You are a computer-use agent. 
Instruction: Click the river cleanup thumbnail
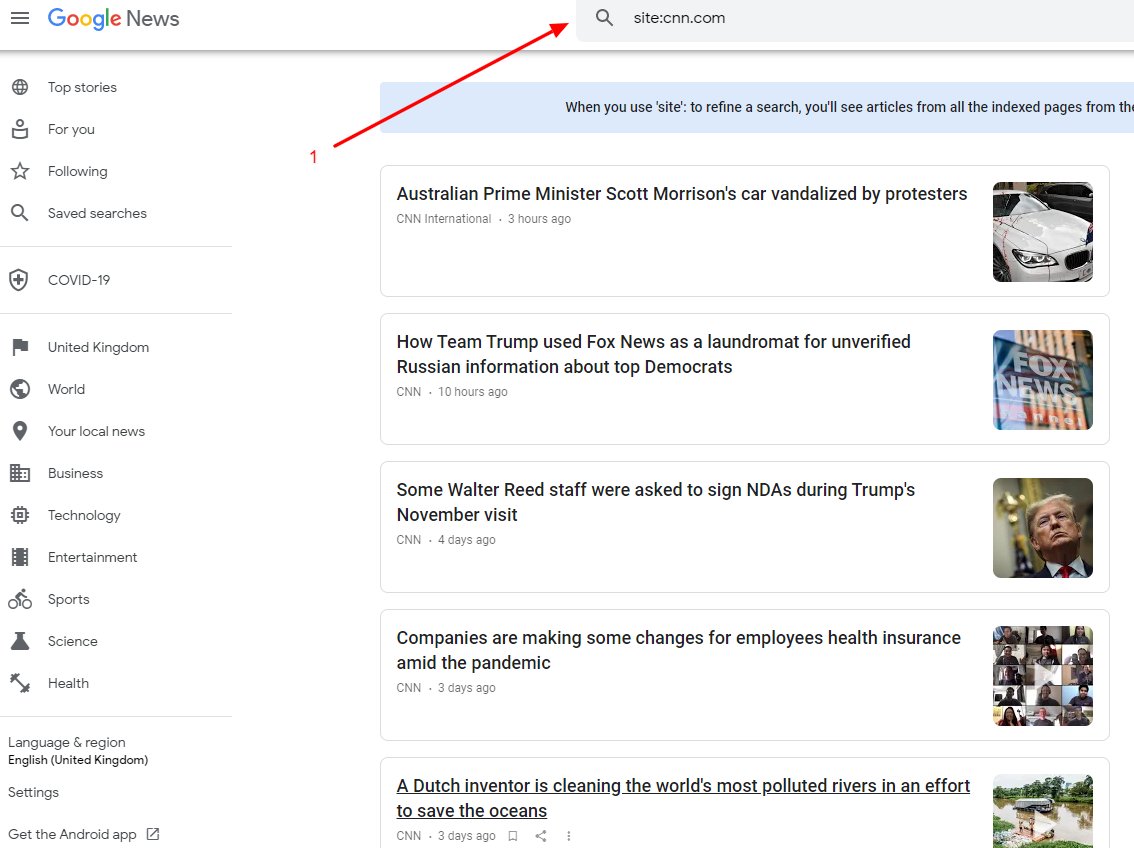coord(1042,811)
